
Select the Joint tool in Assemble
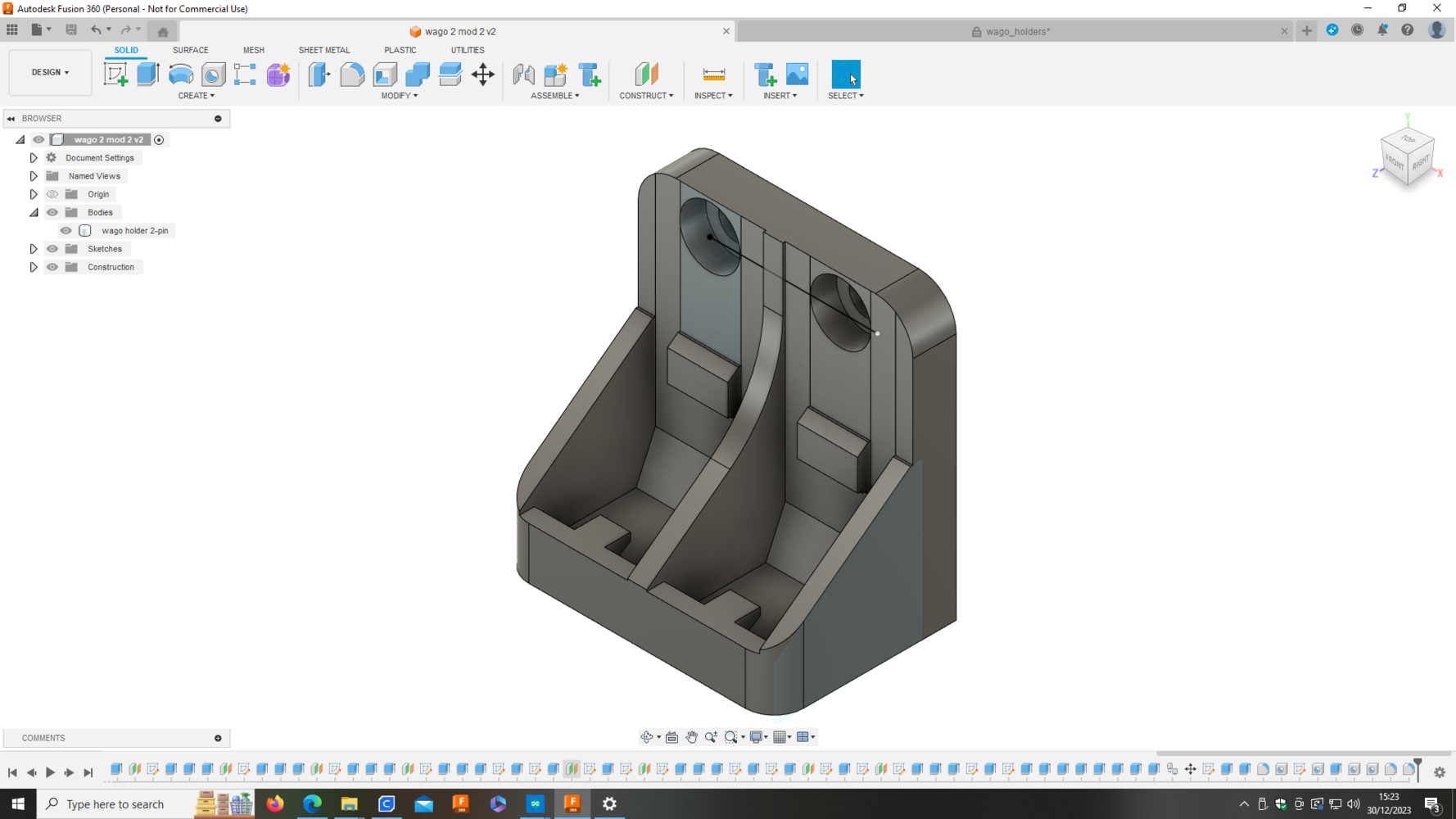[x=524, y=75]
